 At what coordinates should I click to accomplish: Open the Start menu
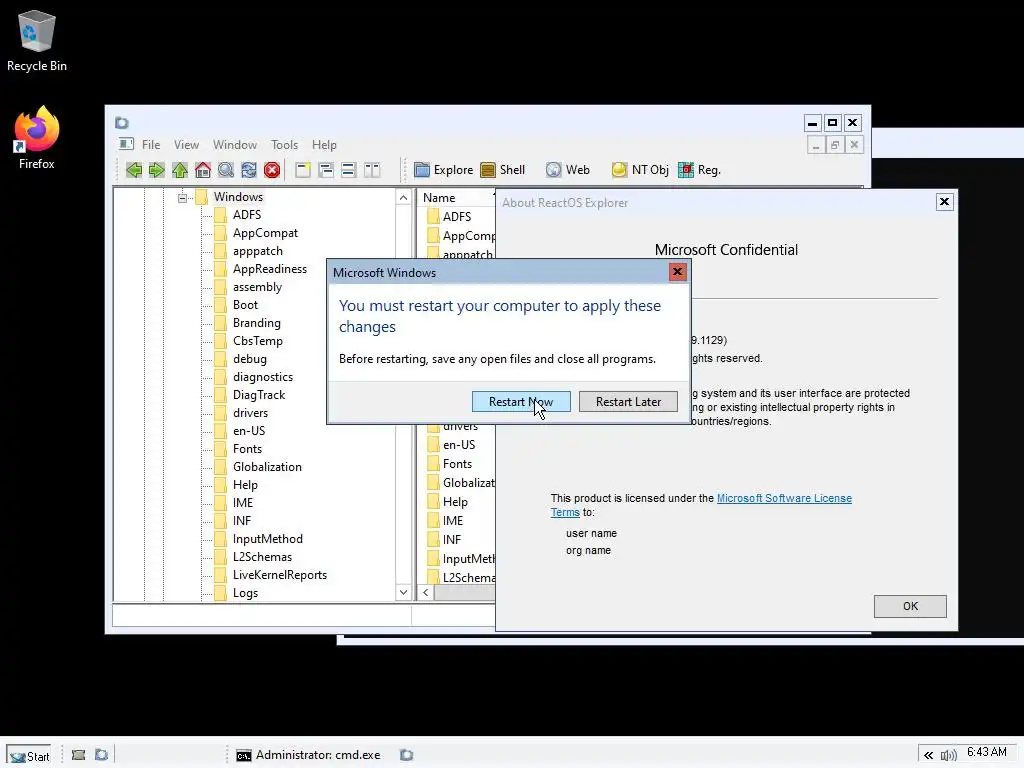pos(29,756)
